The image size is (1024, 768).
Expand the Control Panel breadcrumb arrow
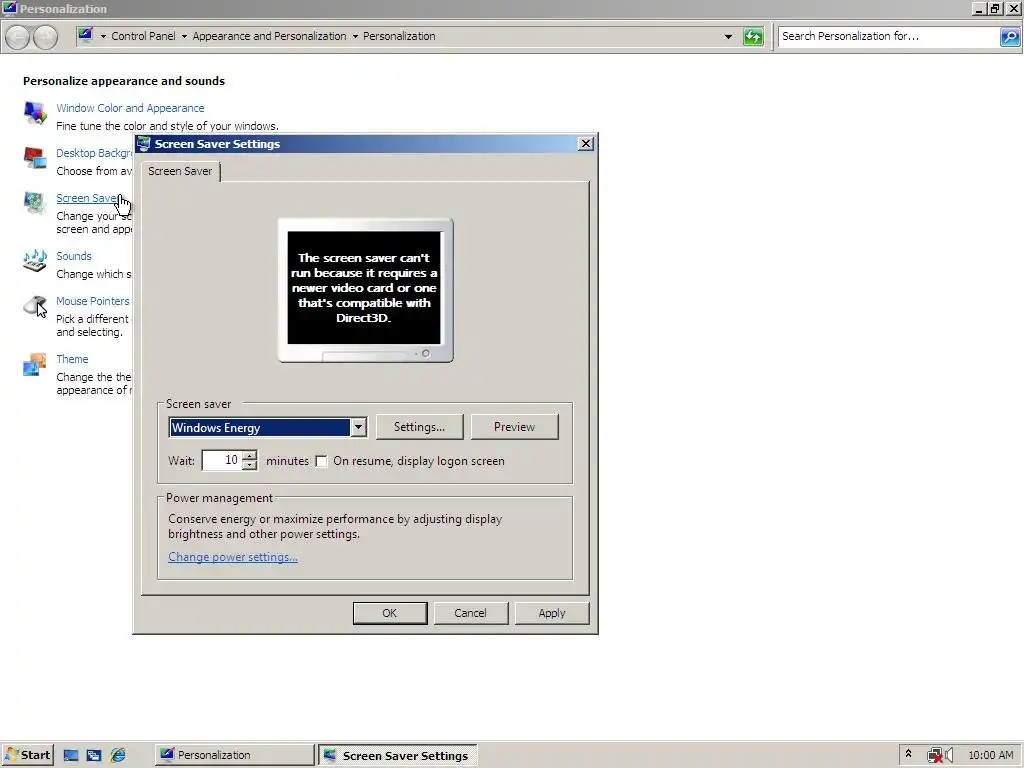184,37
